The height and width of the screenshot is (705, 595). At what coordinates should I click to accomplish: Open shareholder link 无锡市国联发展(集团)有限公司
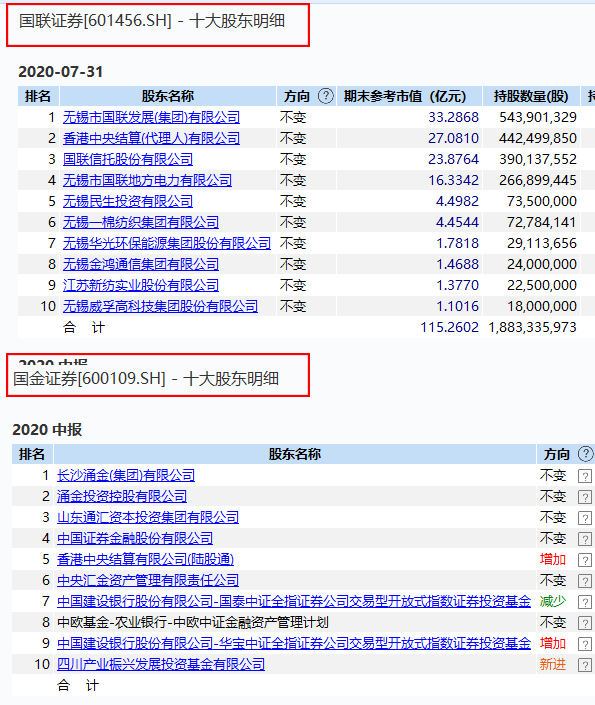[x=151, y=117]
